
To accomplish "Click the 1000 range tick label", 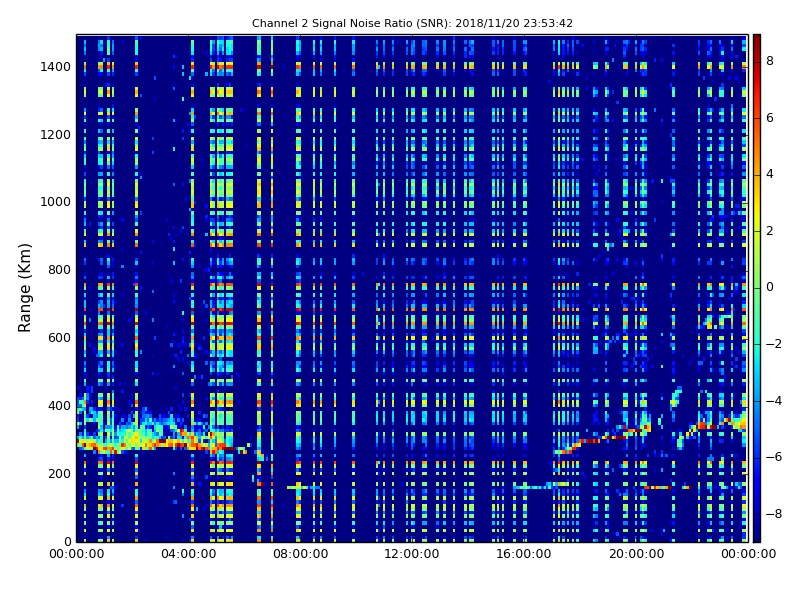I will [56, 202].
